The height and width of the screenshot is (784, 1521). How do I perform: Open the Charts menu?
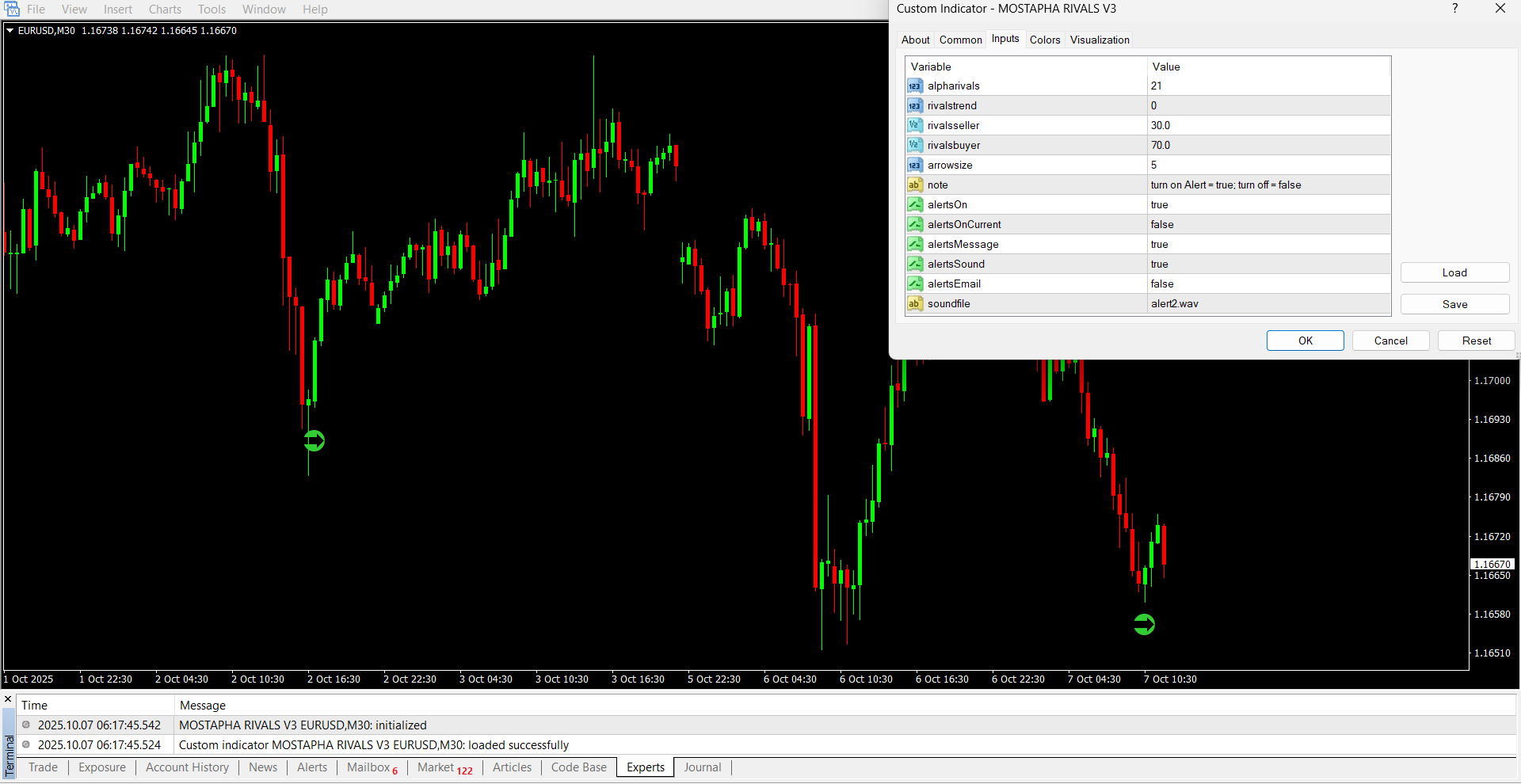[x=165, y=10]
